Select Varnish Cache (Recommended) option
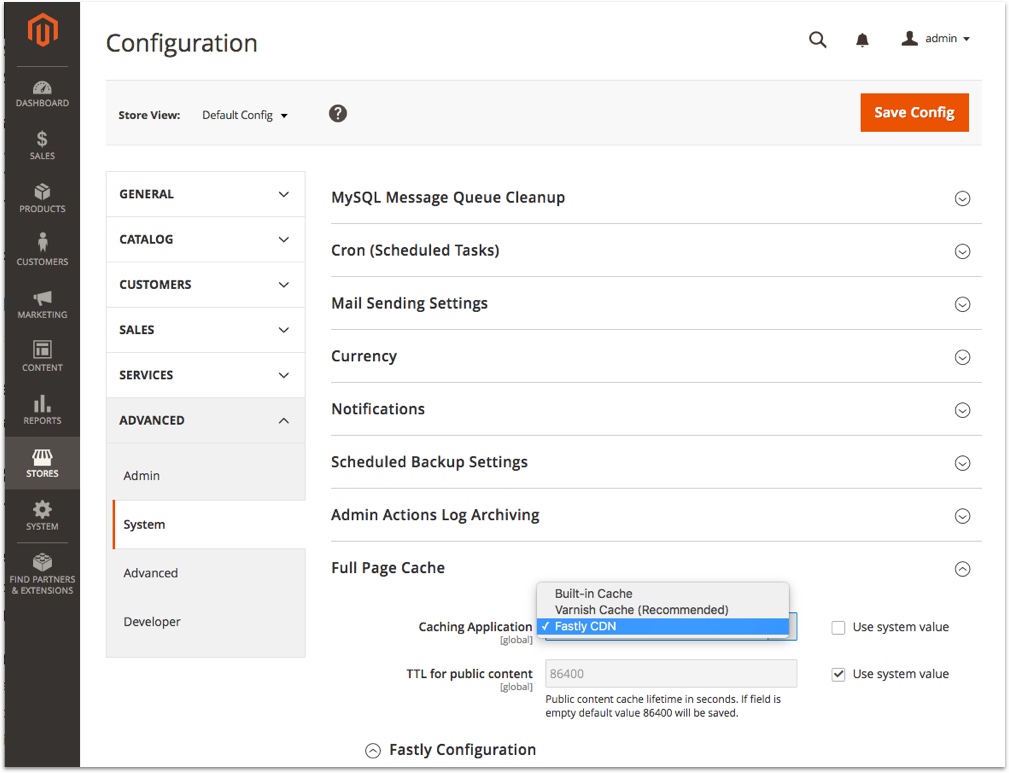Image resolution: width=1009 pixels, height=773 pixels. coord(641,610)
